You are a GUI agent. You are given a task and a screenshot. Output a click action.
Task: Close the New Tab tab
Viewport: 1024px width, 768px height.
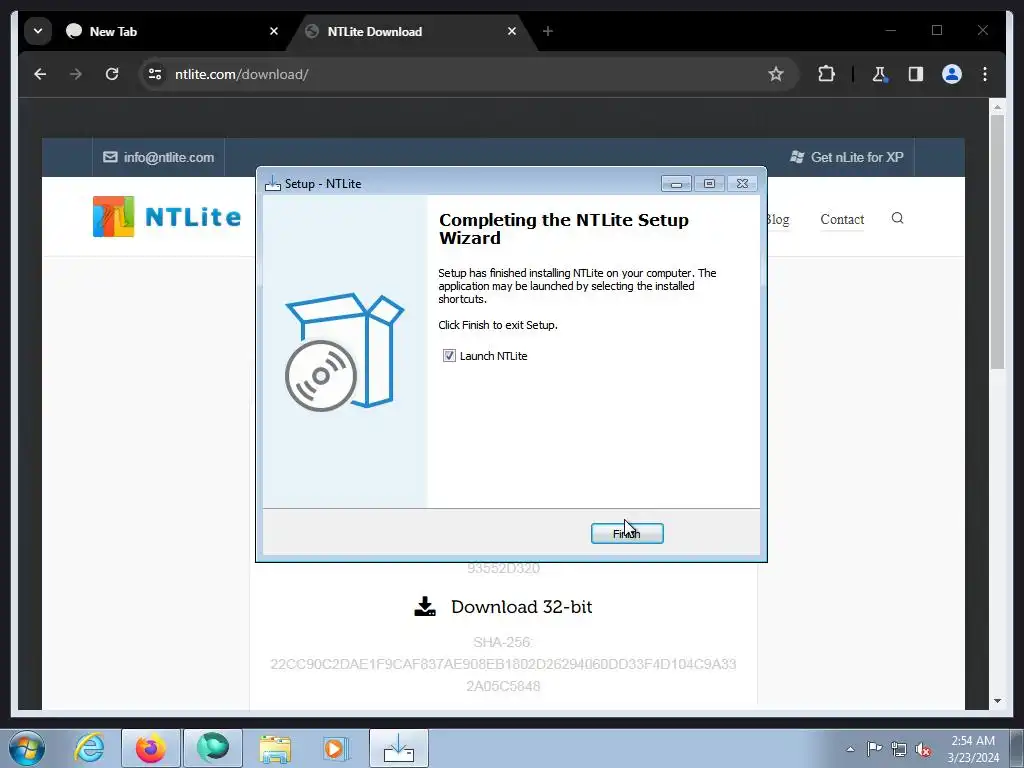click(274, 31)
